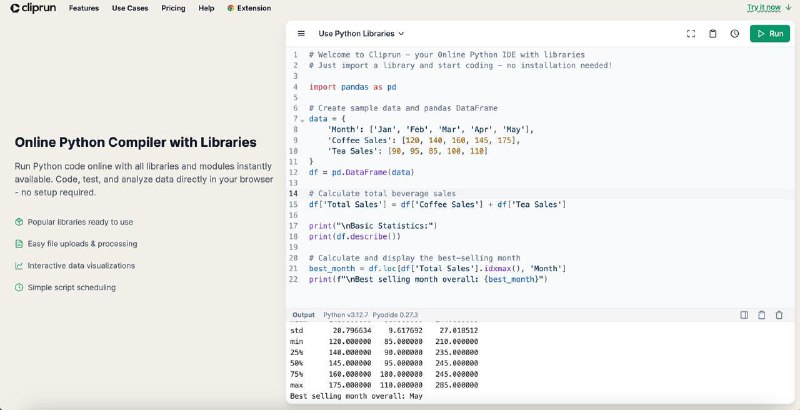This screenshot has width=800, height=410.
Task: Toggle fullscreen editor mode
Action: [691, 34]
